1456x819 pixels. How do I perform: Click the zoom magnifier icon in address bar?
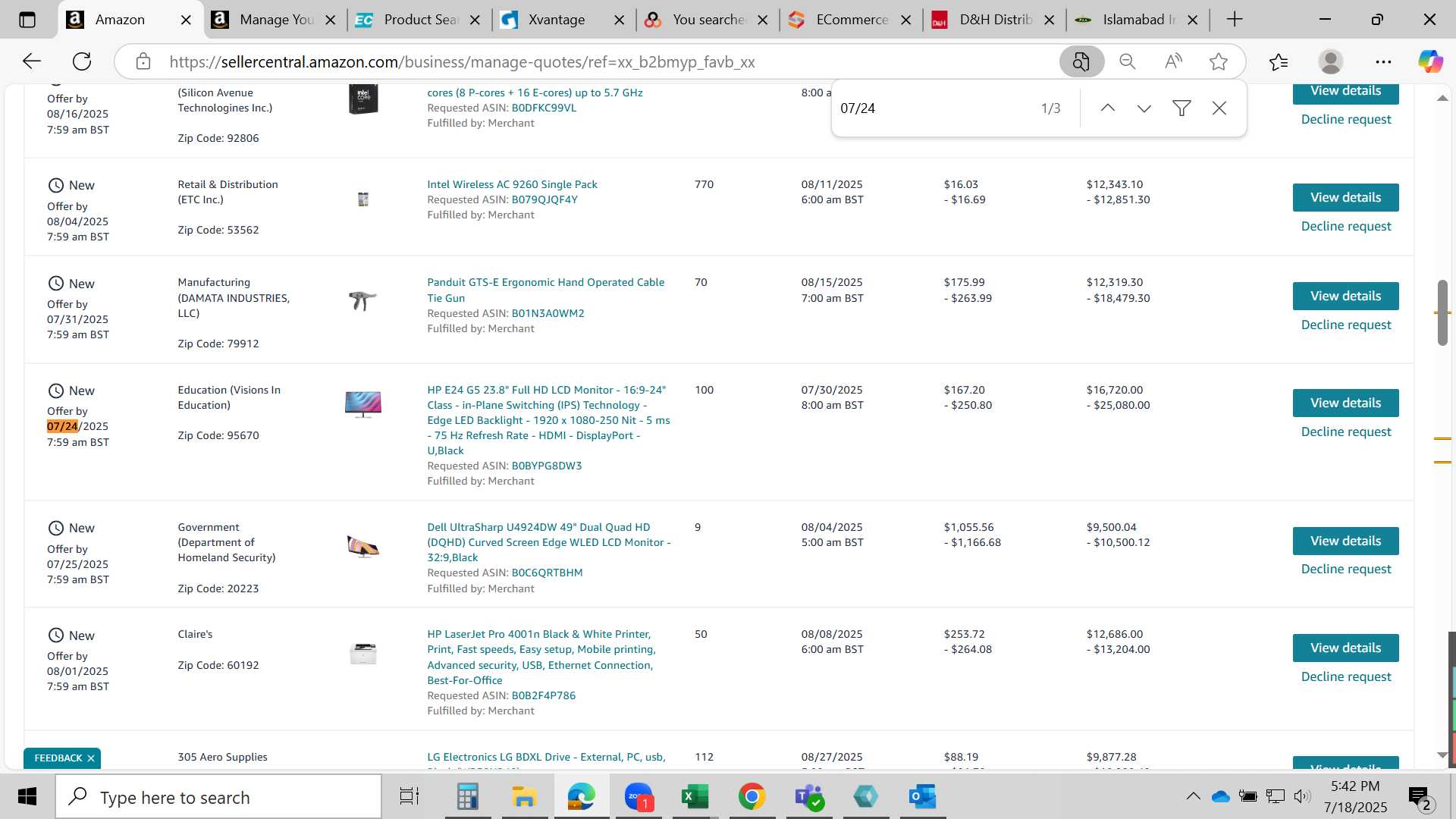(x=1128, y=61)
